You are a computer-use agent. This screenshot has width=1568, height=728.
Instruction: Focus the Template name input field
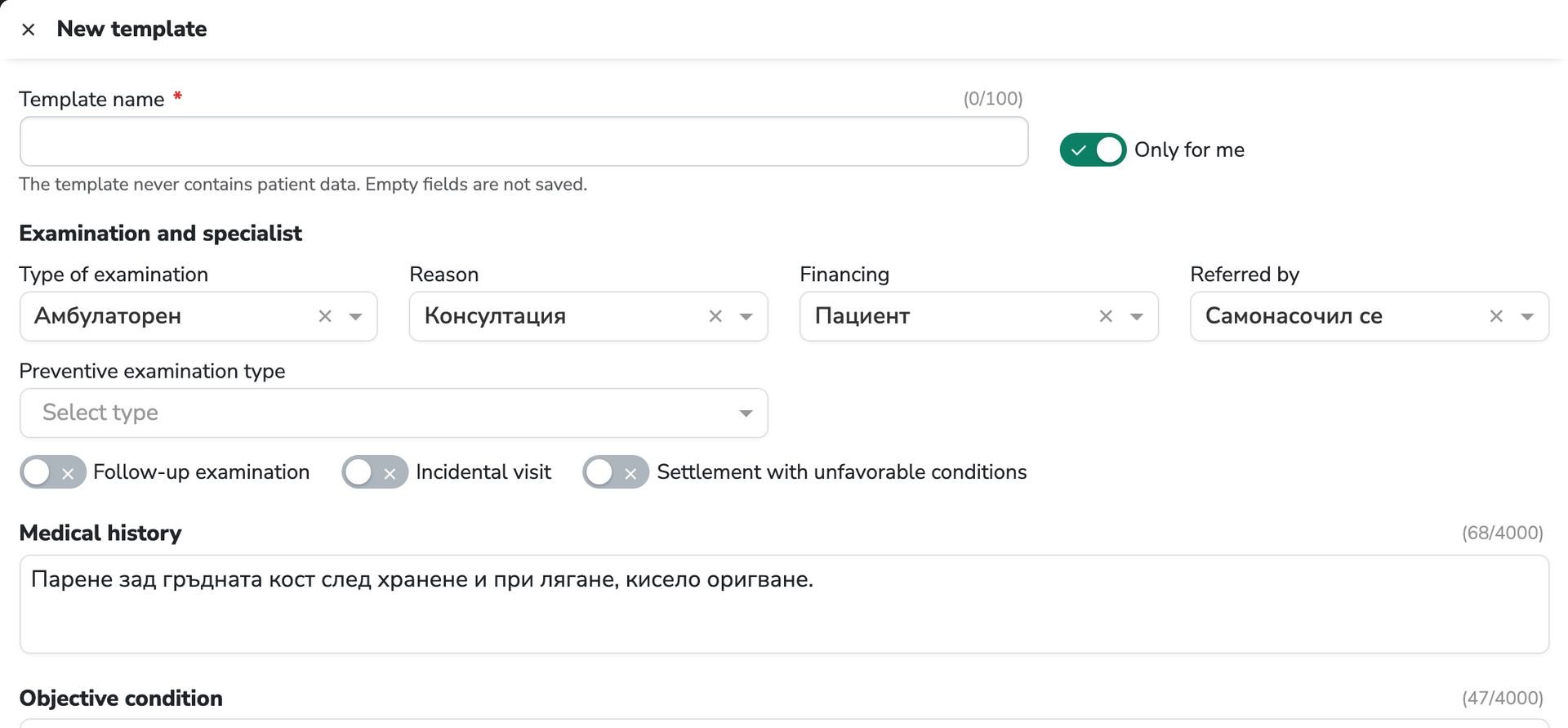(523, 141)
